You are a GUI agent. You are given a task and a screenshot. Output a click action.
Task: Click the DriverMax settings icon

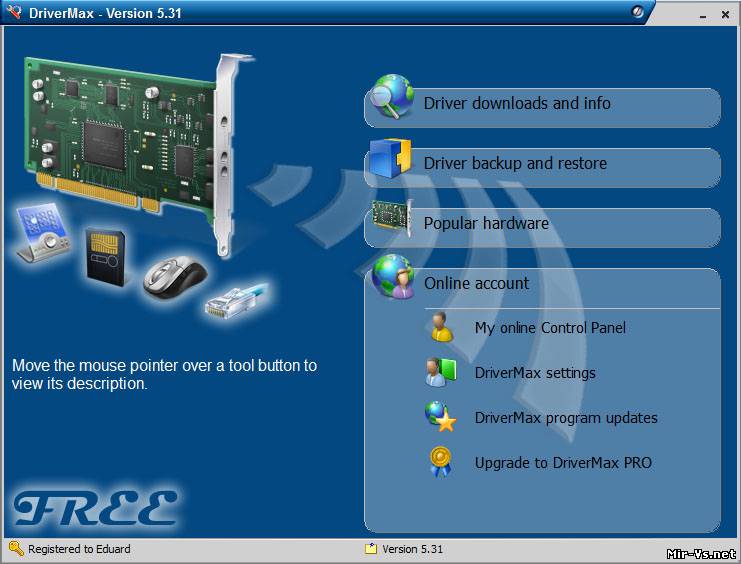coord(440,372)
